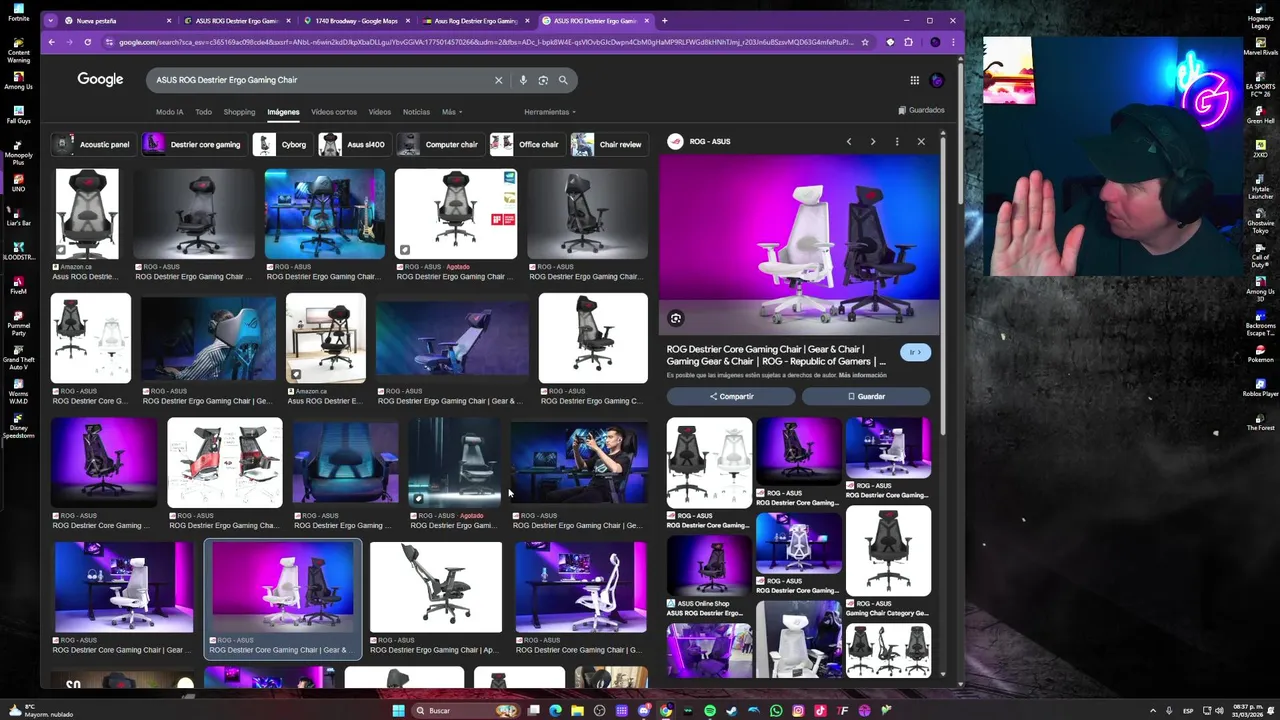The width and height of the screenshot is (1280, 720).
Task: Open the ASUS Online Shop related image
Action: 709,564
